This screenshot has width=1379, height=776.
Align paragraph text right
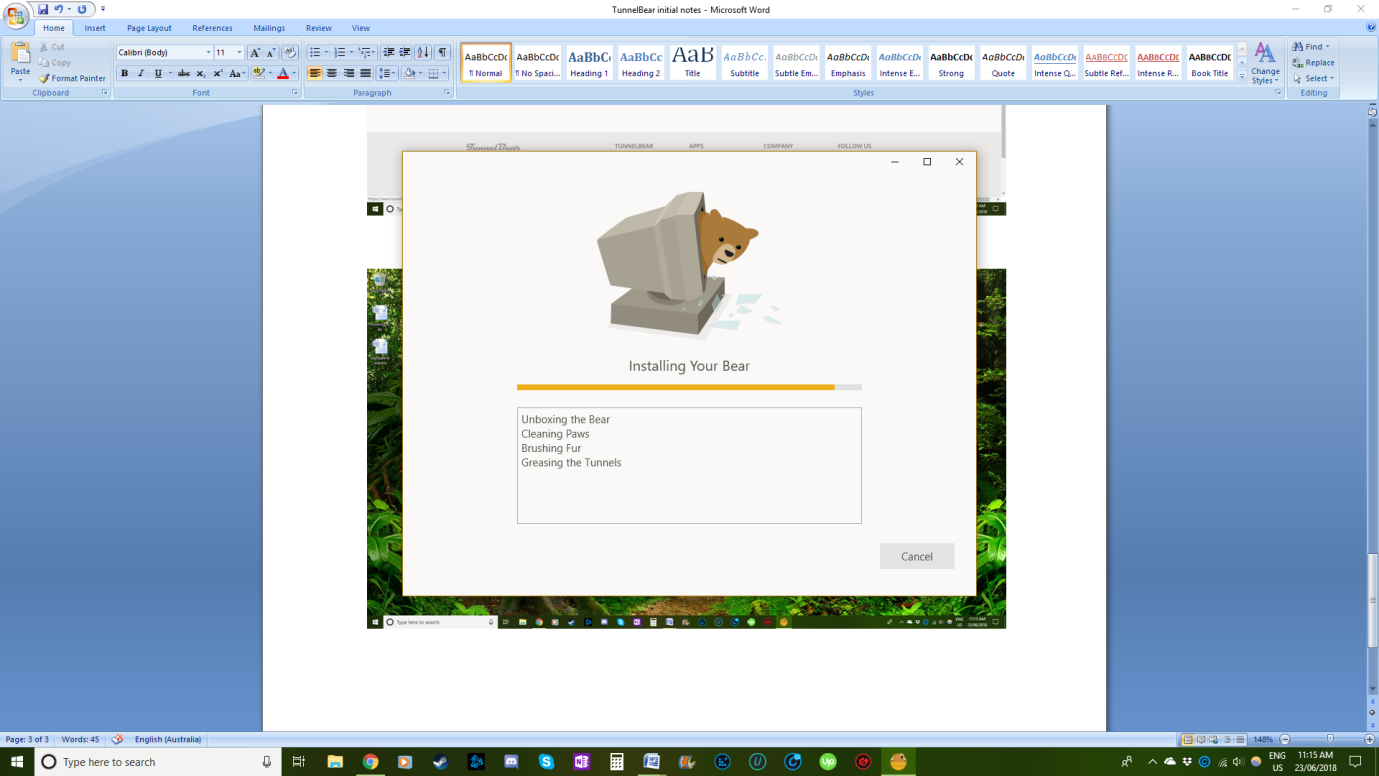click(348, 73)
